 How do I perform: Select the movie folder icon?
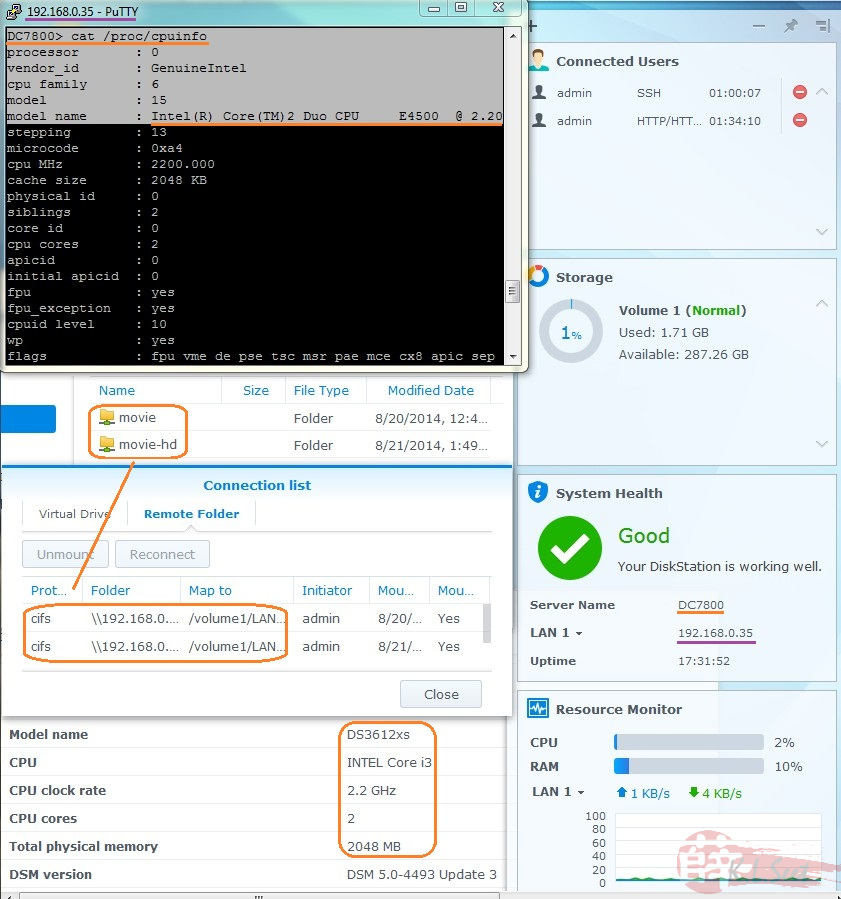(107, 417)
